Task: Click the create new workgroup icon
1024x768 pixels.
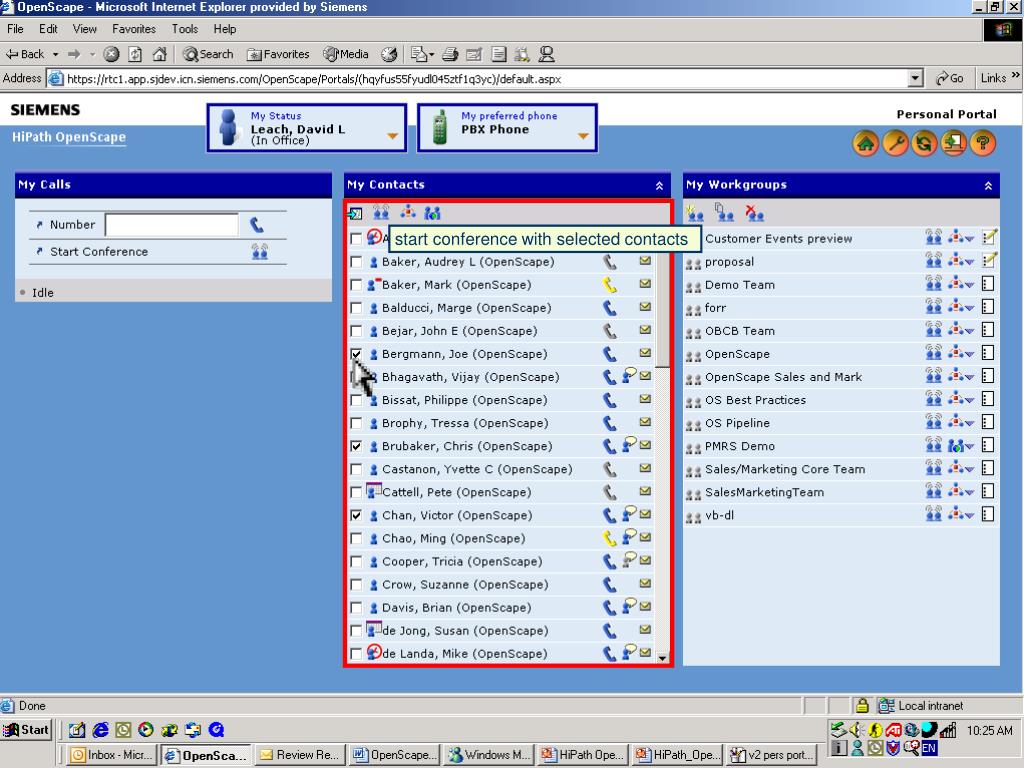Action: [x=696, y=213]
